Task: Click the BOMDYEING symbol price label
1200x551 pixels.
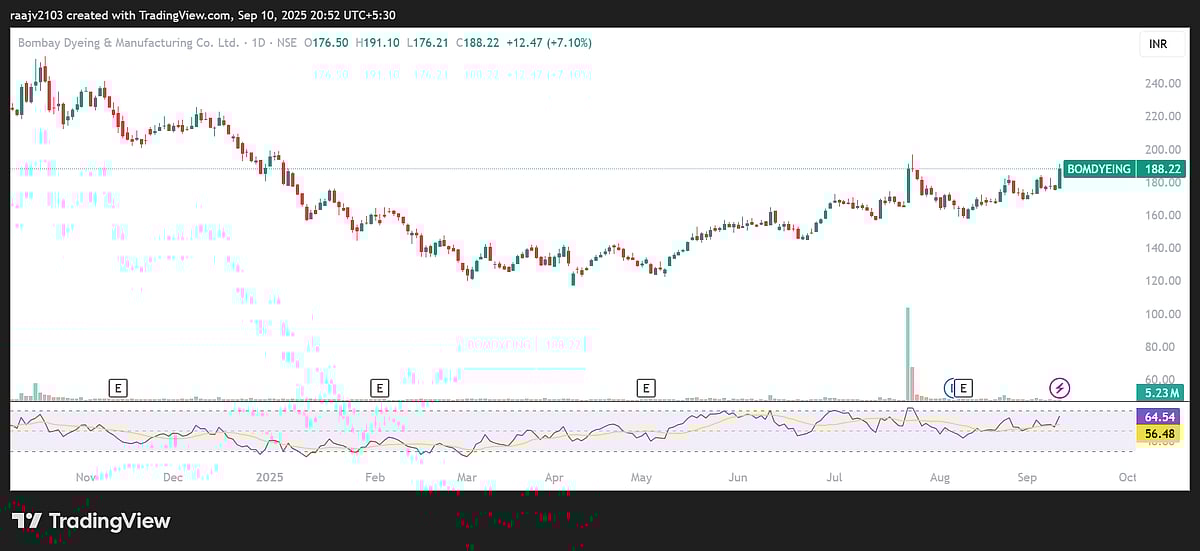Action: pos(1099,169)
